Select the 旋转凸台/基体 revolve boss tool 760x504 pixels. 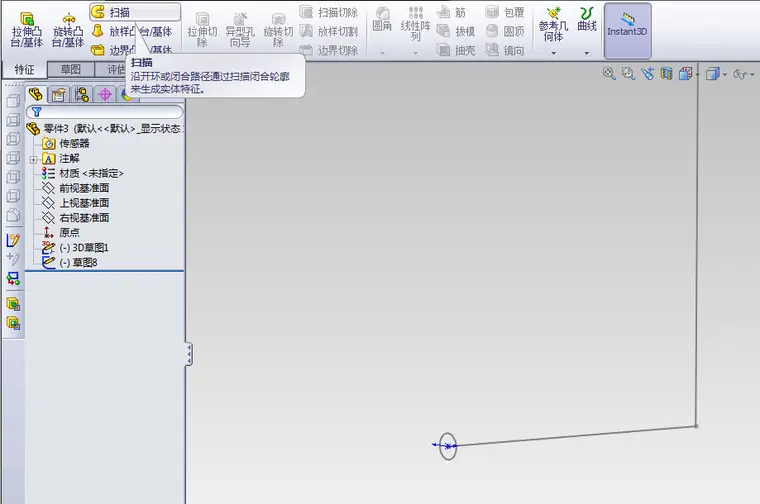(68, 30)
